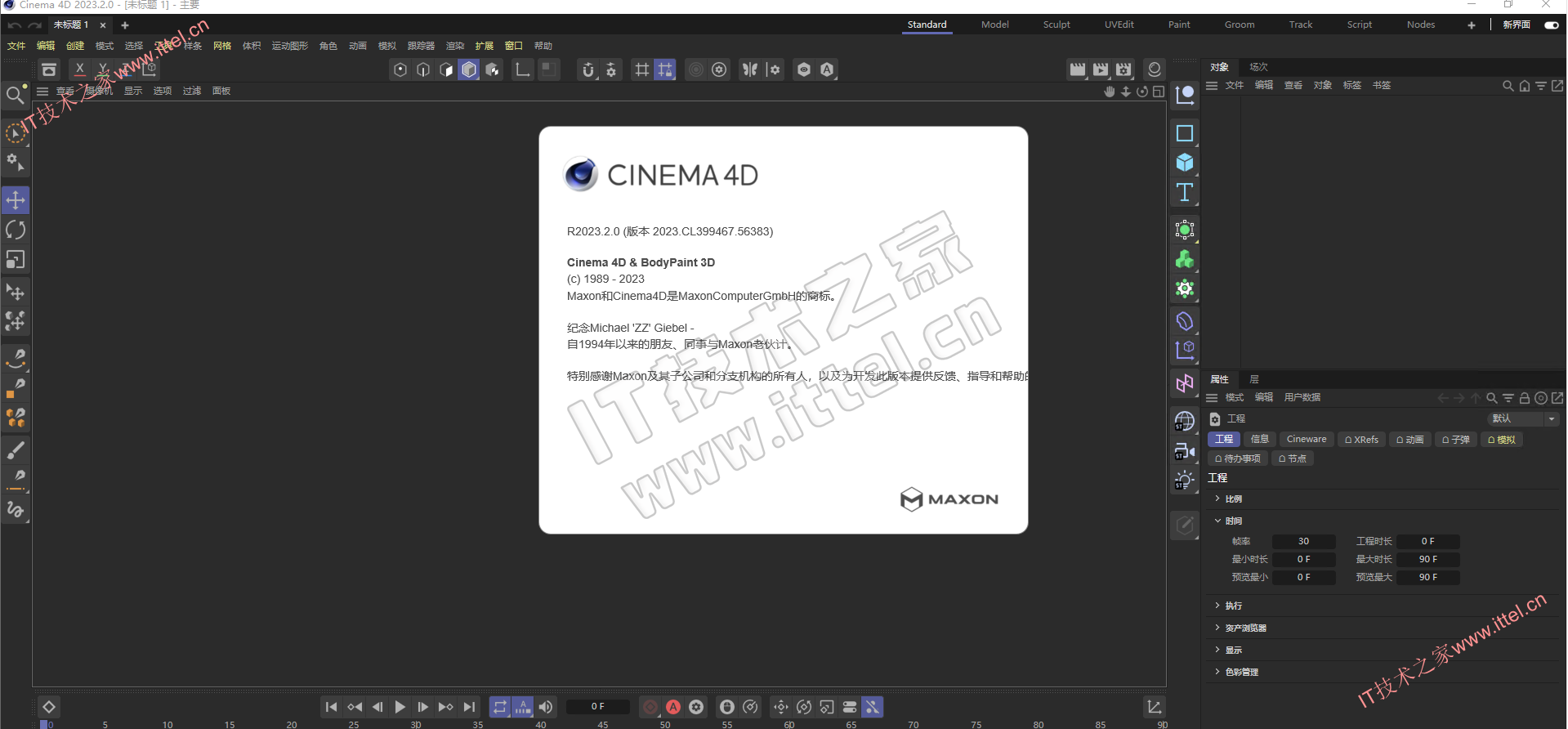
Task: Switch to the 场次 tab
Action: point(1258,67)
